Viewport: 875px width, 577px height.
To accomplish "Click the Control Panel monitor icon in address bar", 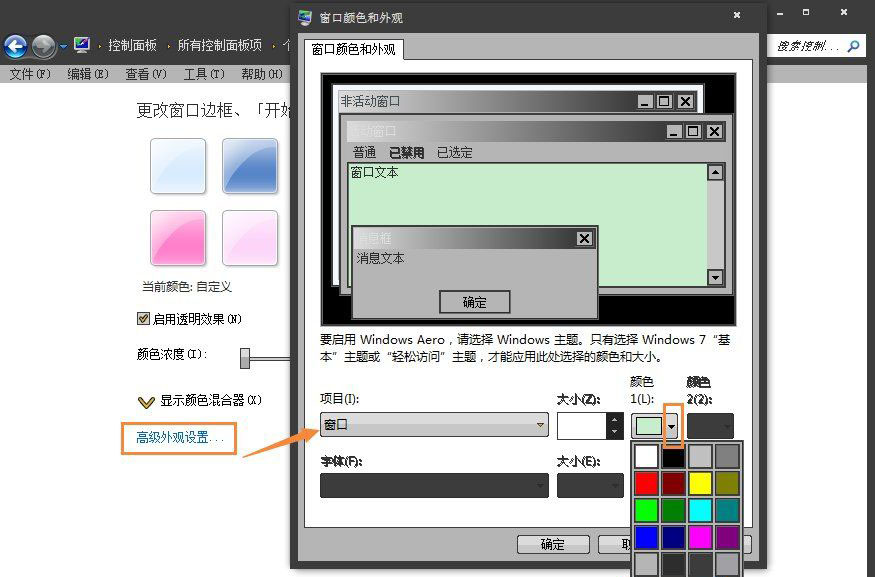I will point(81,45).
